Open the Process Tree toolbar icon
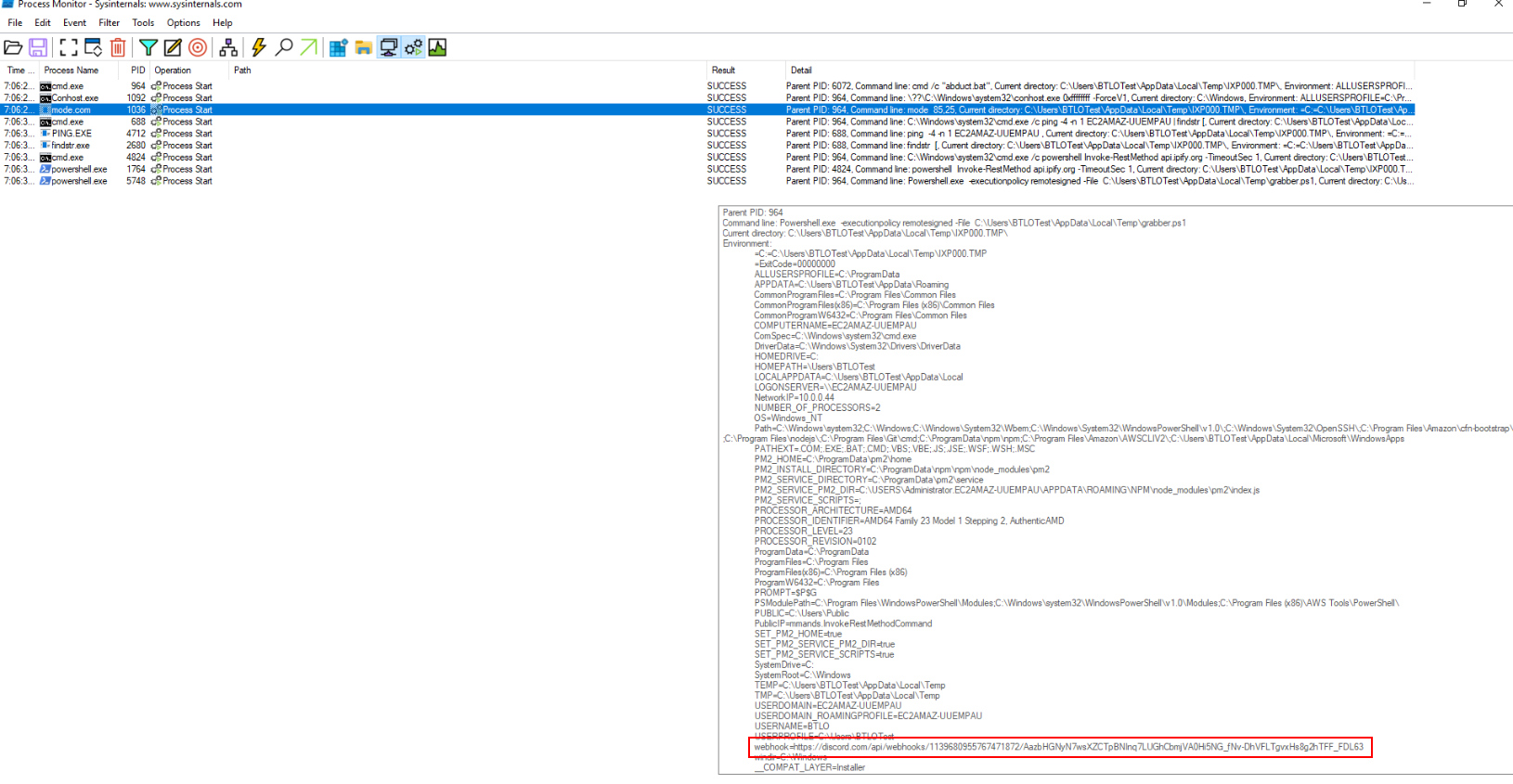 click(228, 47)
